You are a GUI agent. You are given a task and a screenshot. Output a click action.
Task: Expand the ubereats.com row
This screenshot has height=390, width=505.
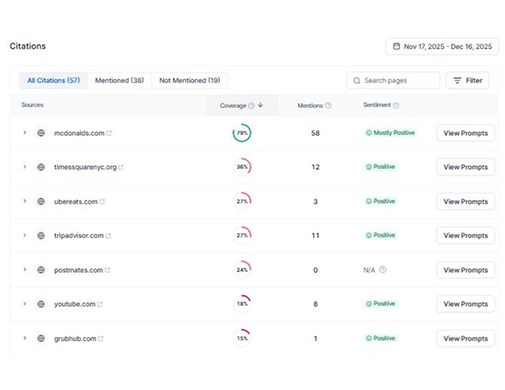point(25,201)
